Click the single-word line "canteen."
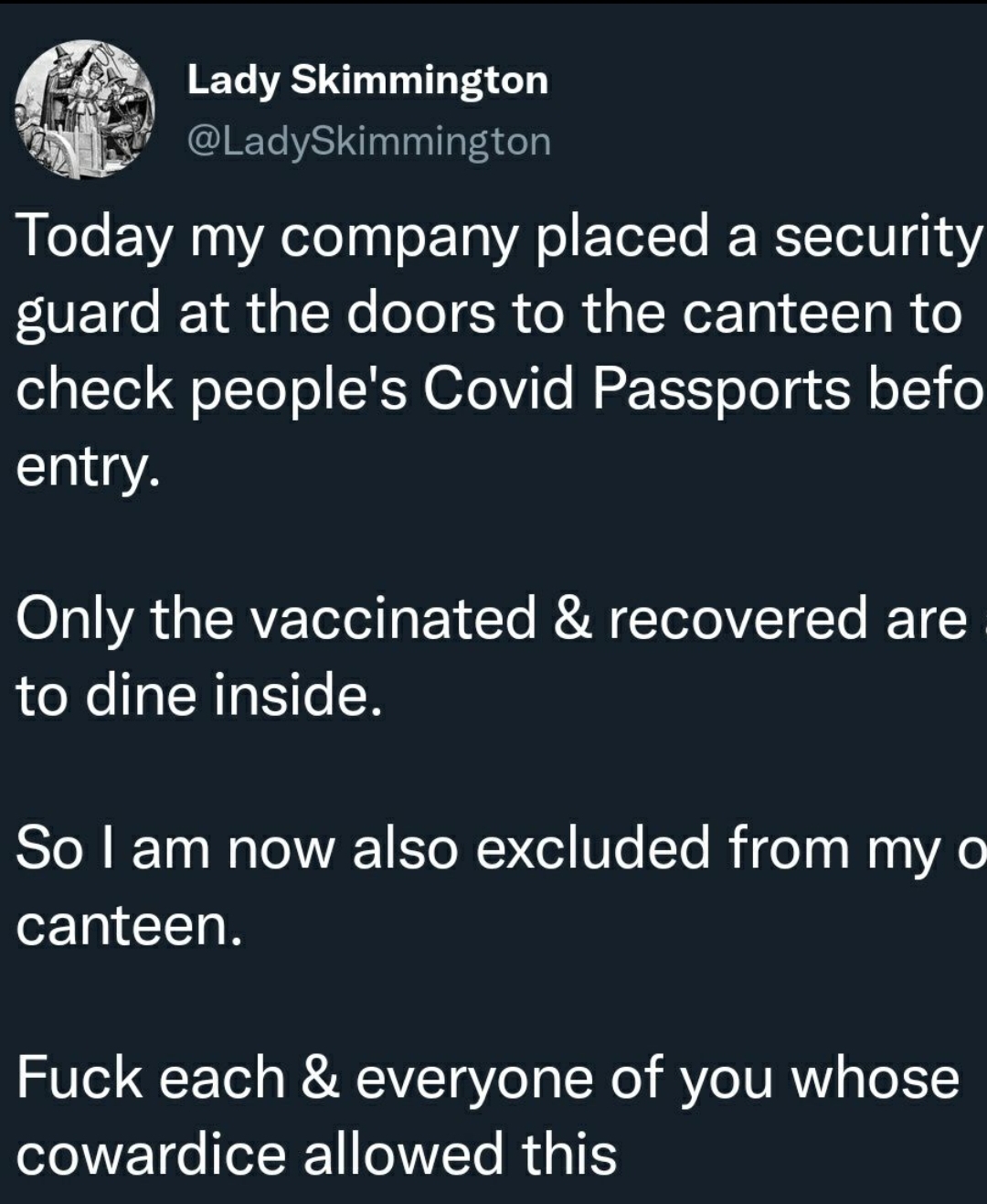The image size is (987, 1204). (x=129, y=925)
